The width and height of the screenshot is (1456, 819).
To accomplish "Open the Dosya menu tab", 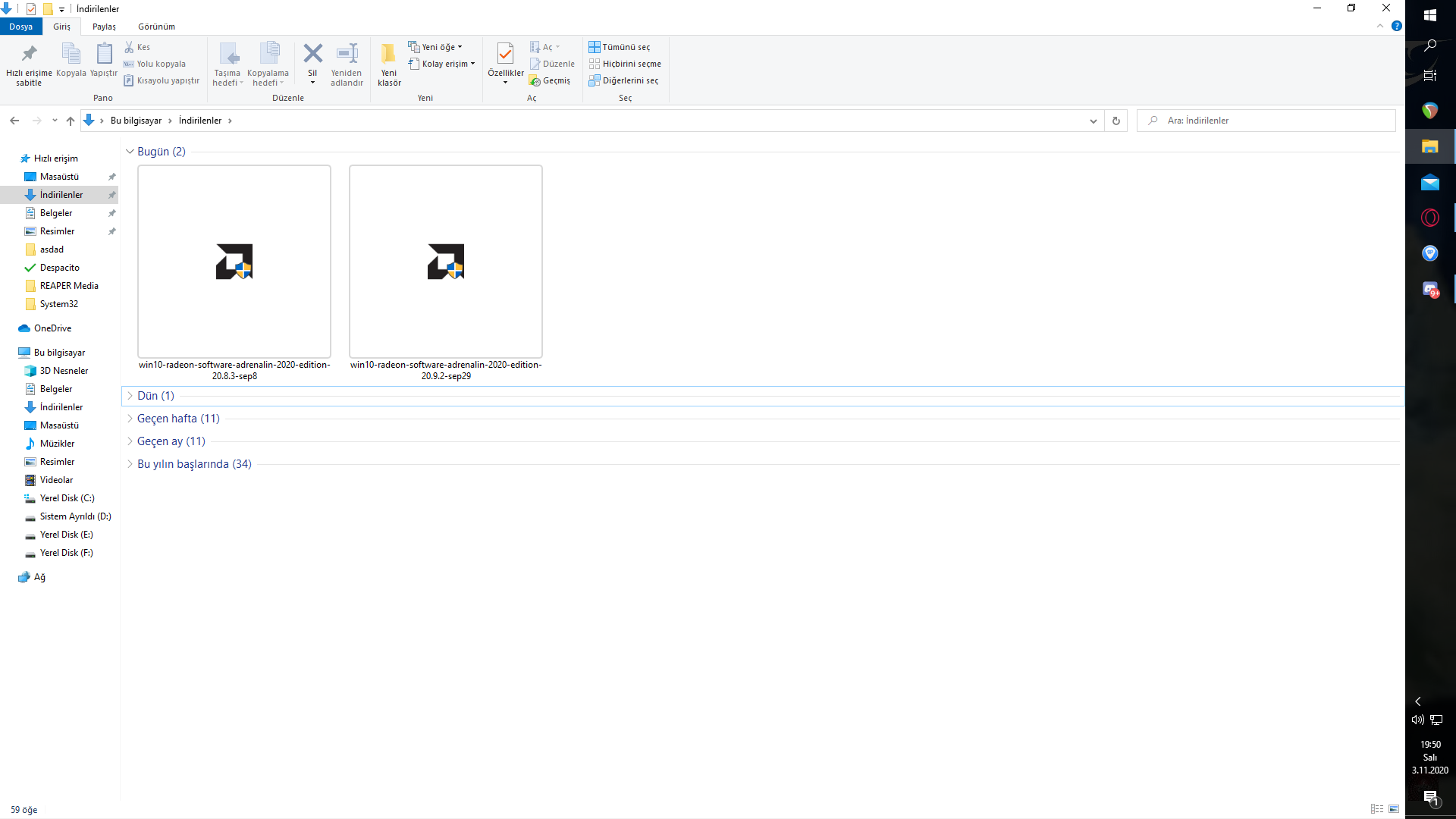I will [20, 27].
